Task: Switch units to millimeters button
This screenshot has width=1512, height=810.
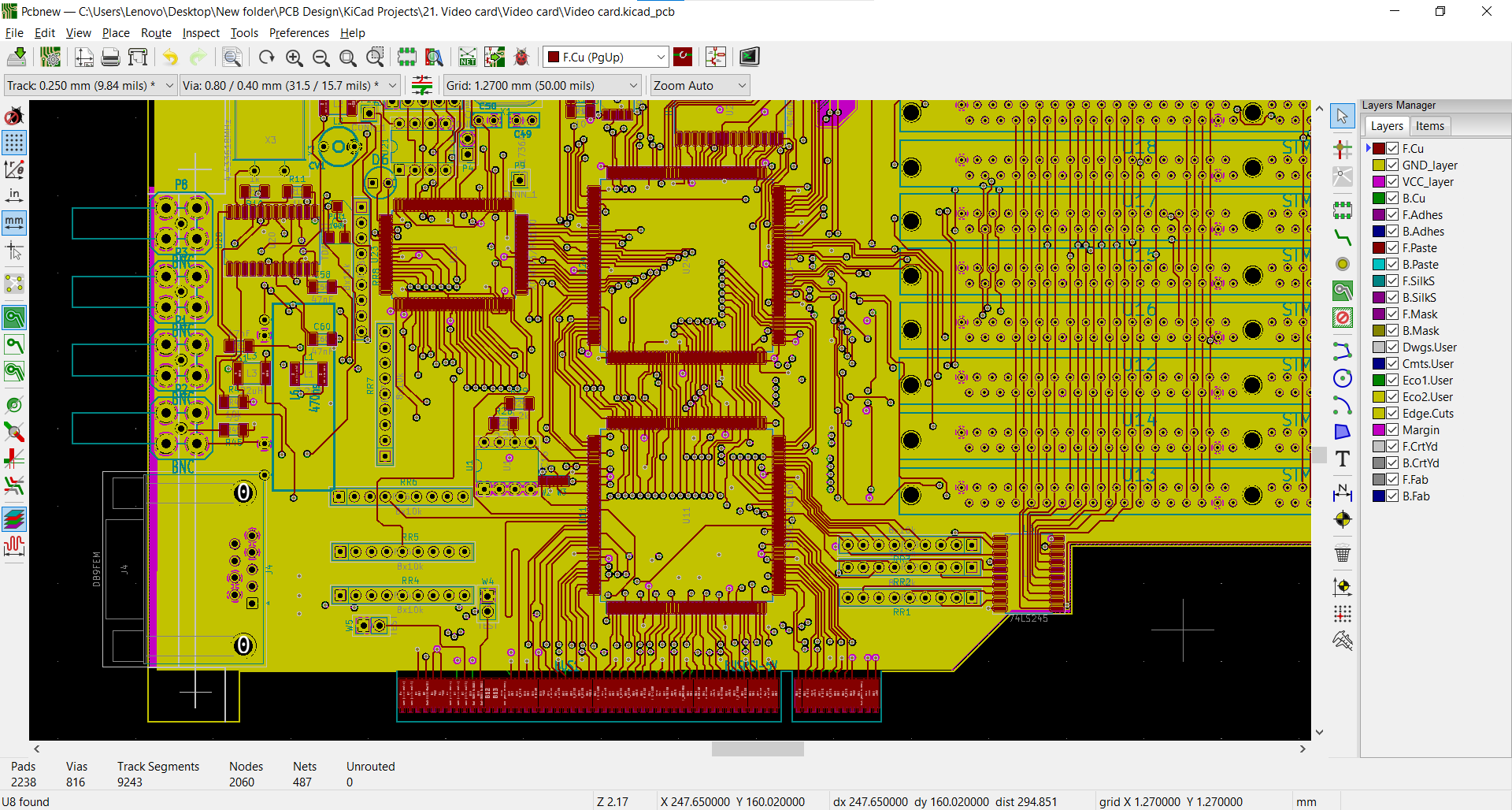Action: coord(14,223)
